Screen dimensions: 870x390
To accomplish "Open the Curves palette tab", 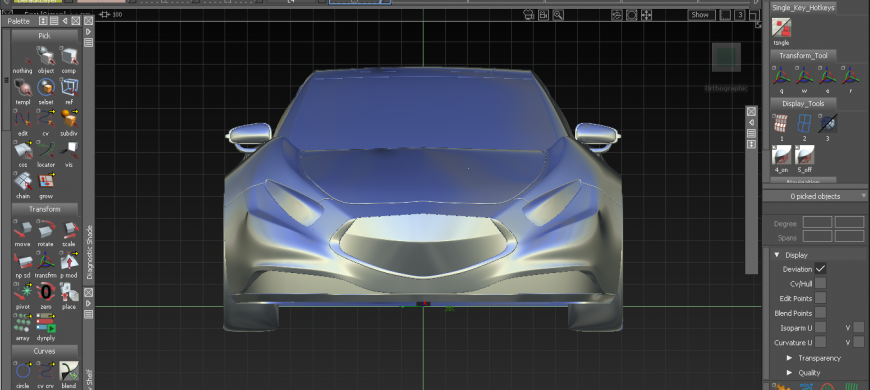I will click(x=44, y=351).
